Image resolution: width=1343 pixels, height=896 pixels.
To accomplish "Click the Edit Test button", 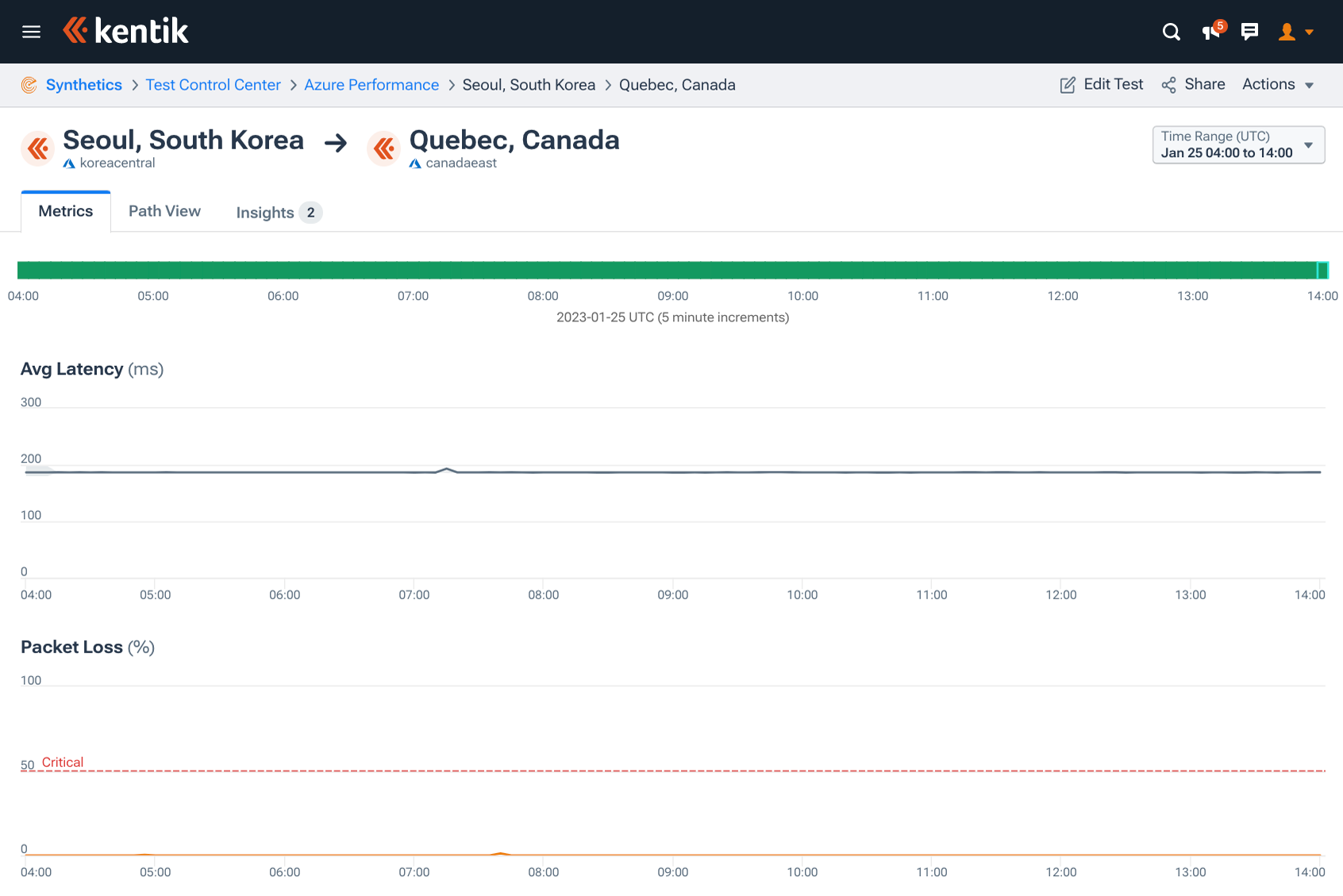I will [x=1102, y=84].
